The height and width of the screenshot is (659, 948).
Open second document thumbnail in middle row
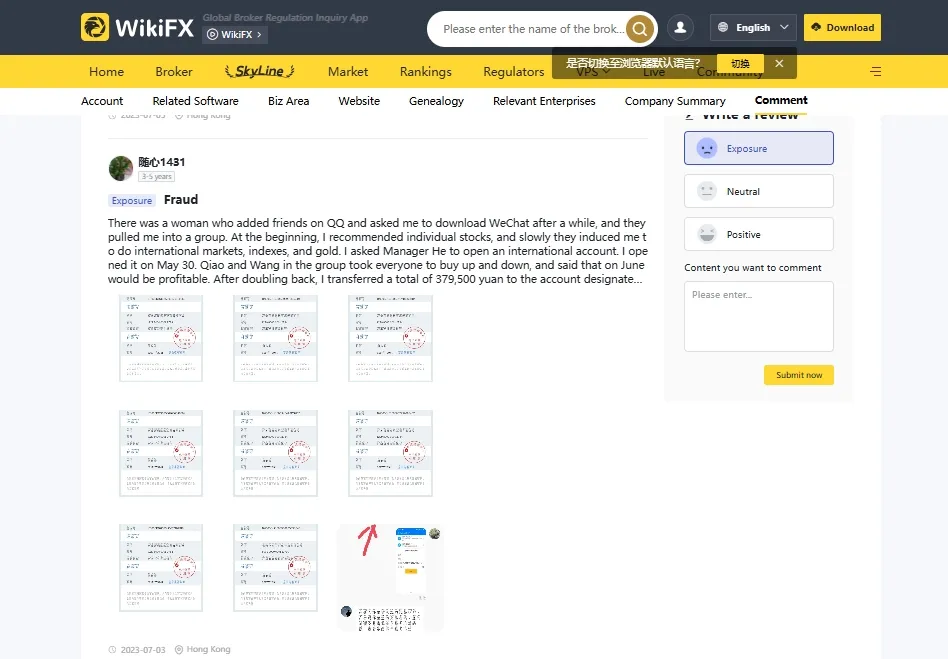tap(275, 453)
